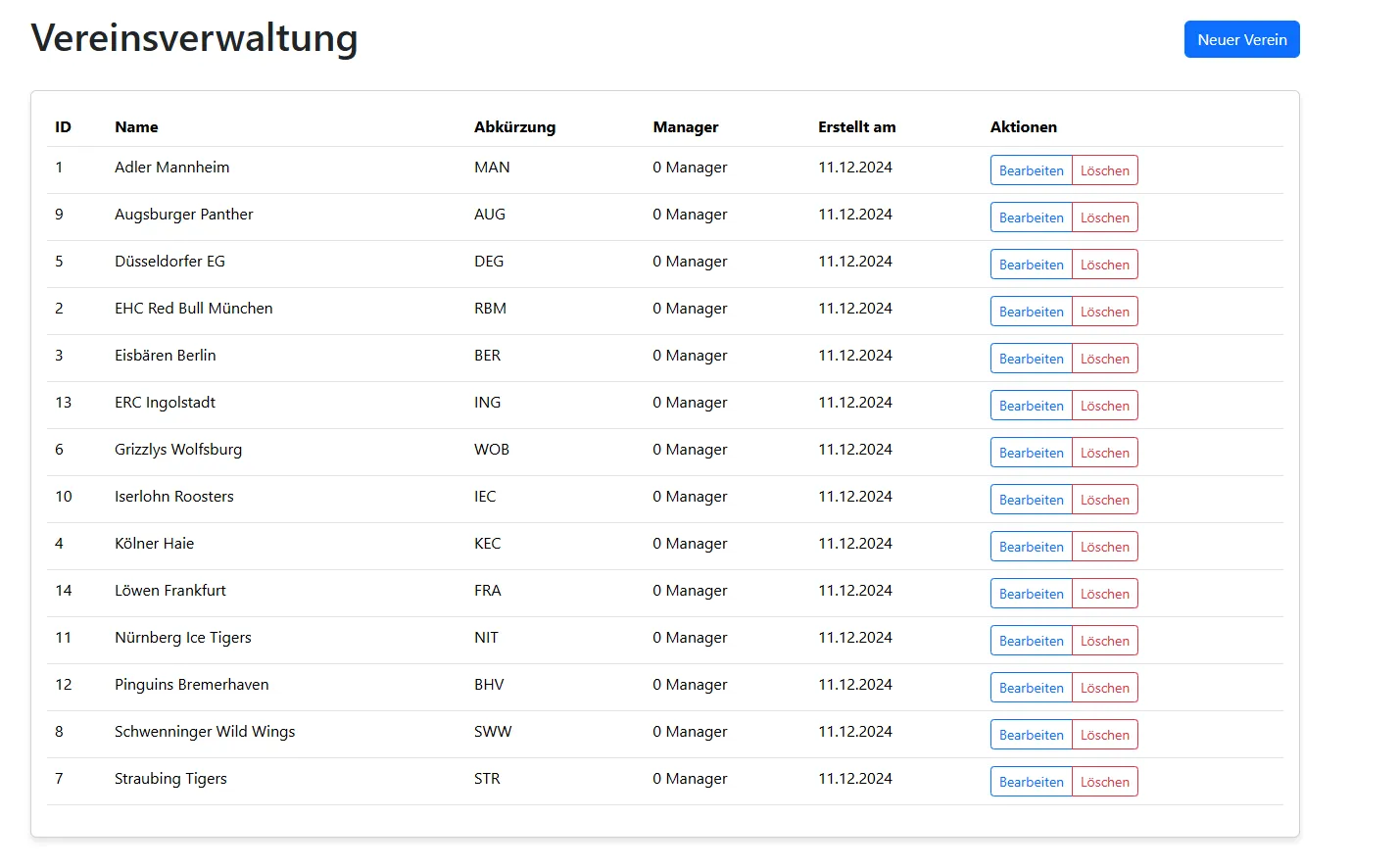Image resolution: width=1399 pixels, height=868 pixels.
Task: Click the DEG abbreviation cell
Action: [489, 261]
